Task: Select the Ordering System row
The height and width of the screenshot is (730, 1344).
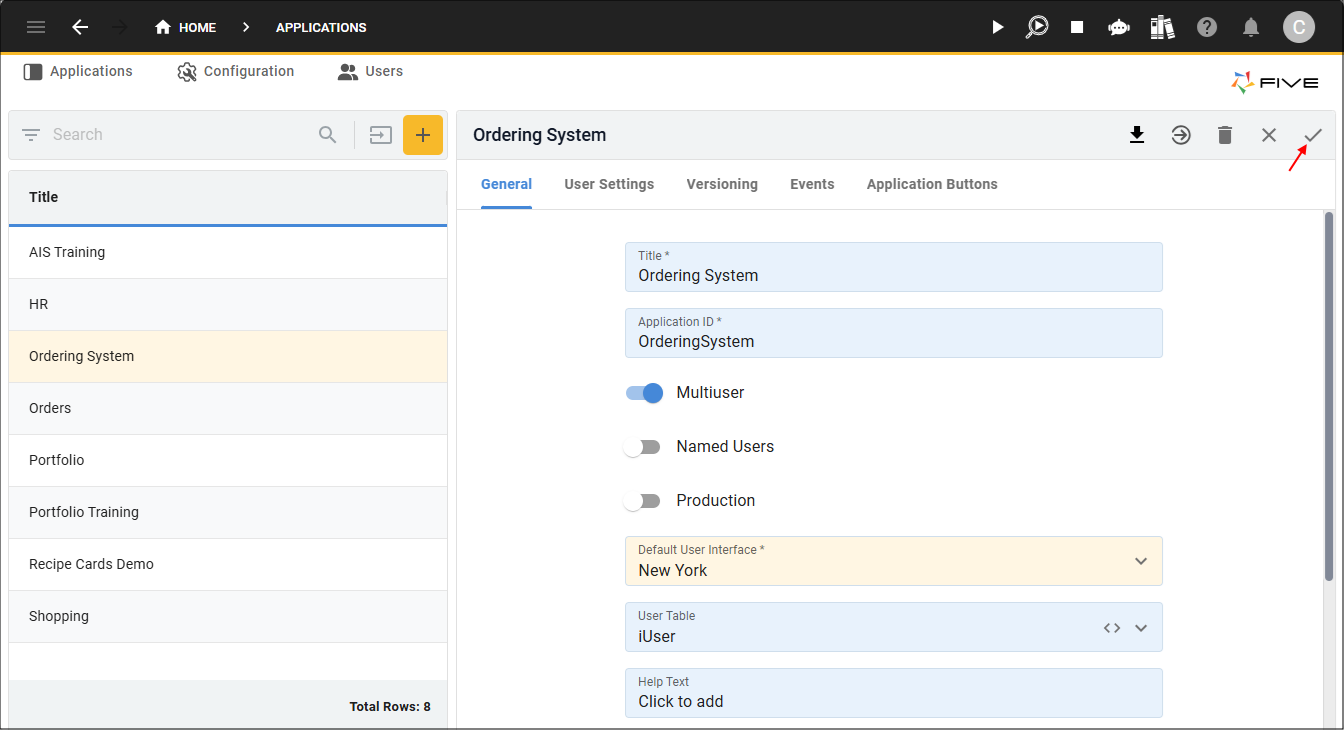Action: 228,357
